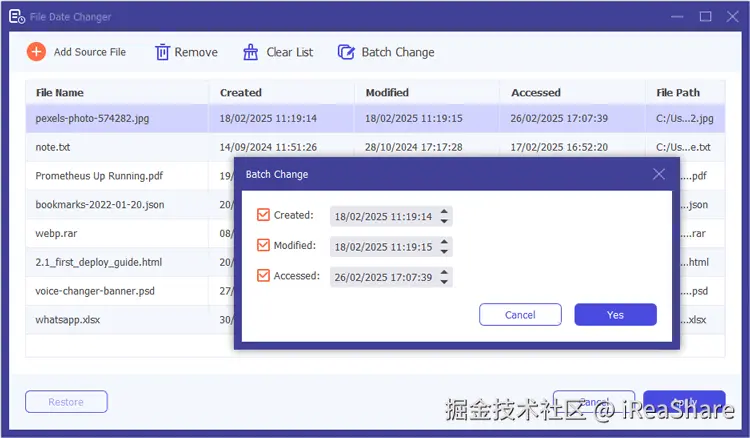Increase the Created date with up arrow
750x438 pixels.
pyautogui.click(x=444, y=211)
